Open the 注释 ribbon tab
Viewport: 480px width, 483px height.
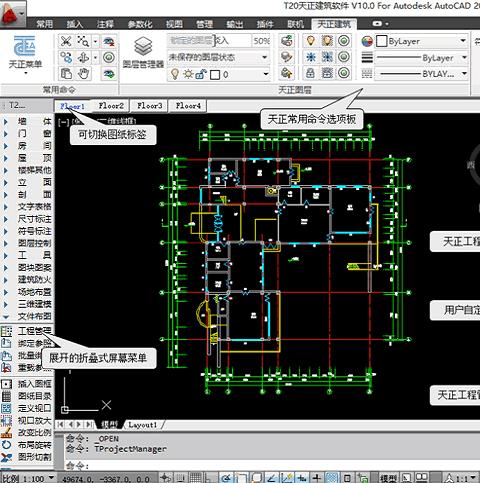(x=105, y=24)
